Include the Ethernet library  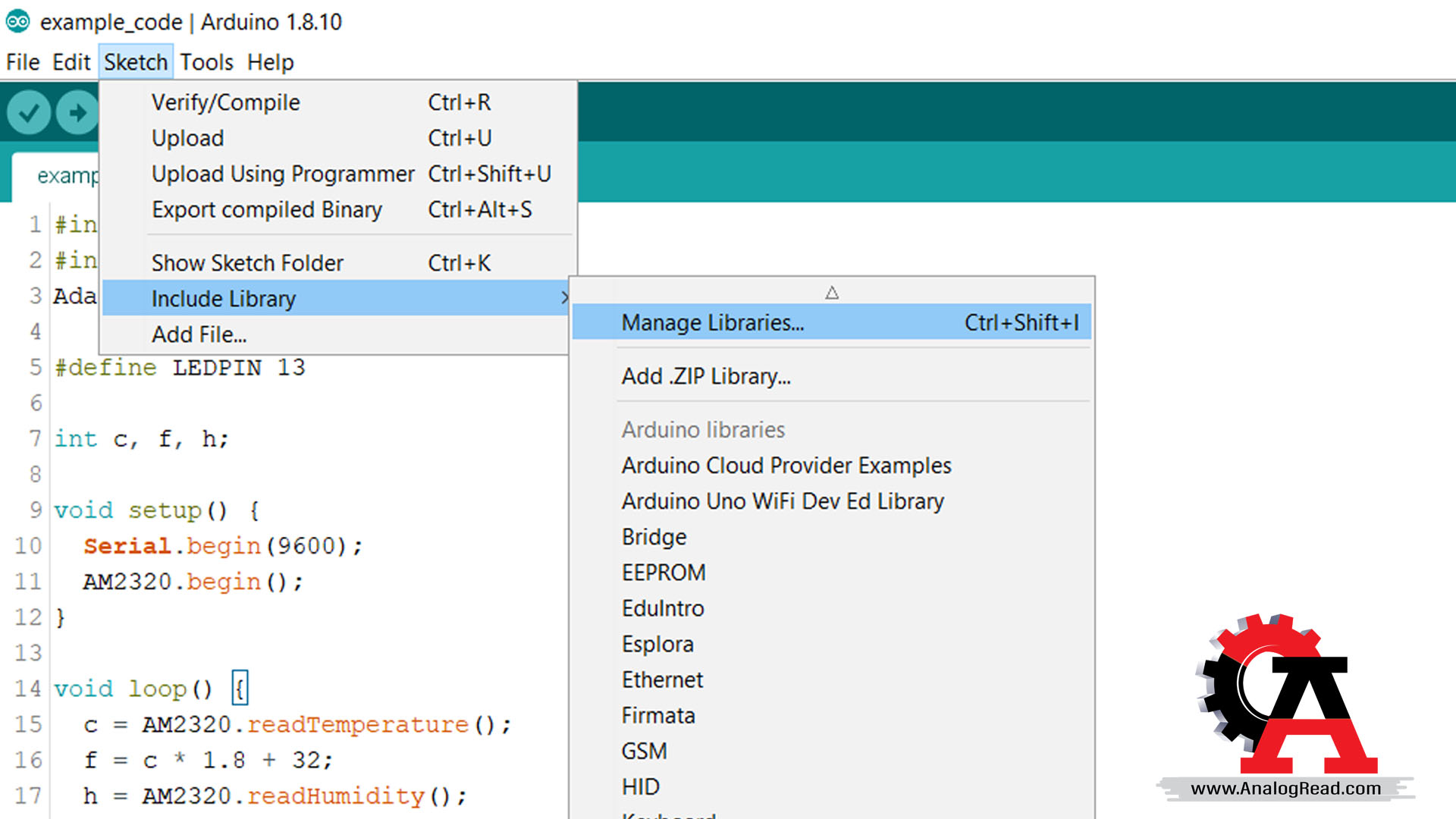point(831,679)
